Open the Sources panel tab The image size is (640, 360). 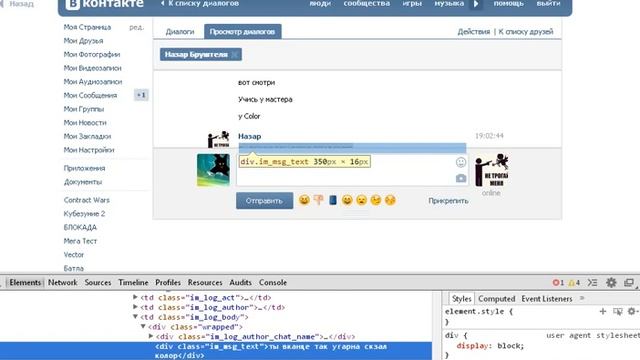(x=98, y=282)
